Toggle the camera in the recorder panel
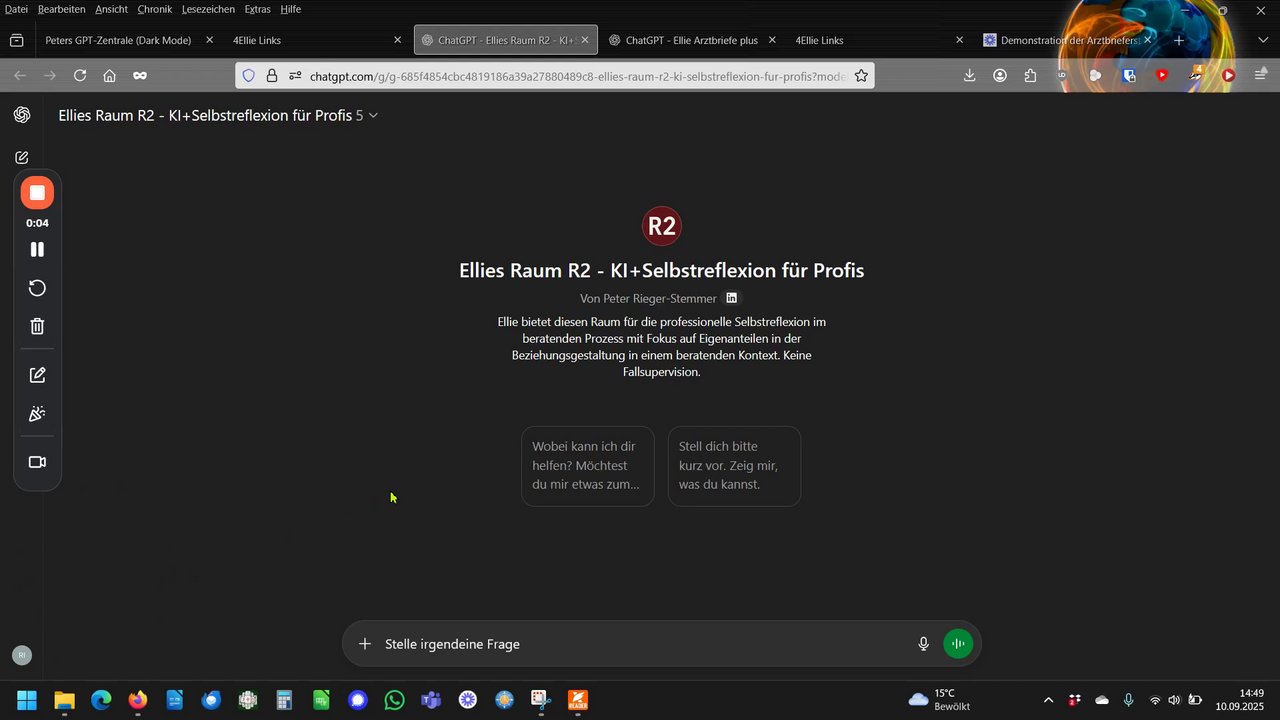 tap(37, 462)
